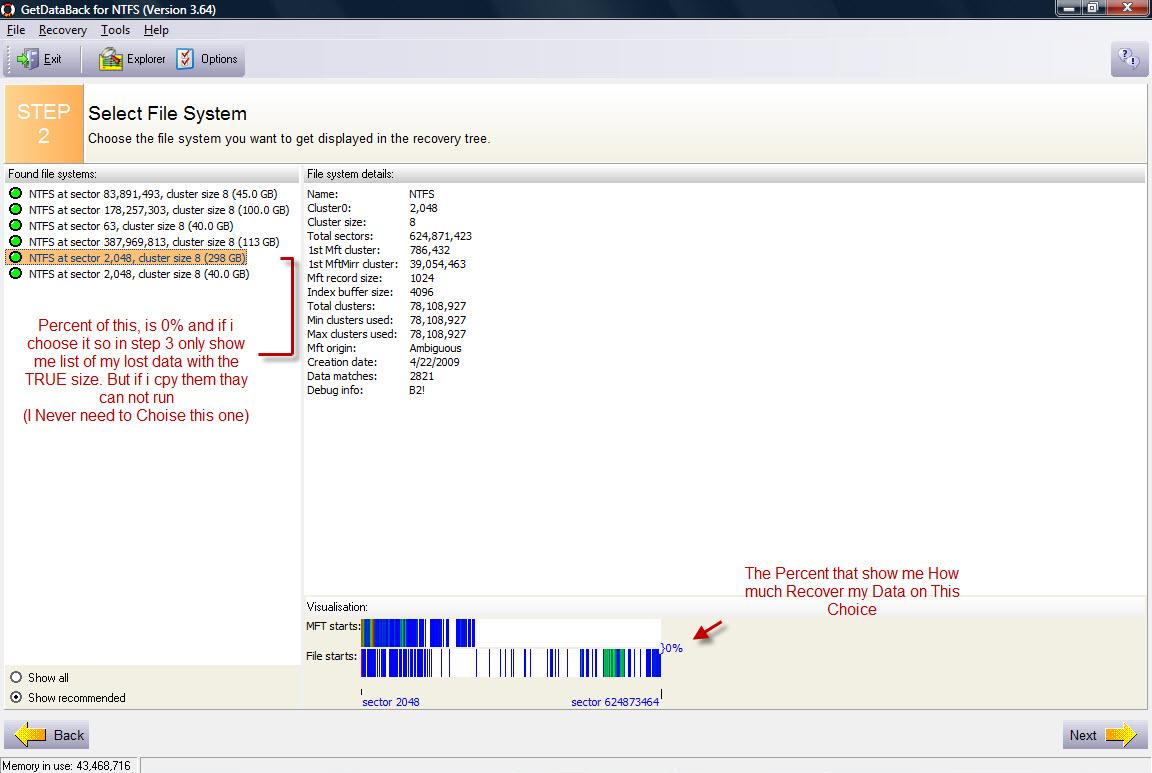This screenshot has width=1152, height=773.
Task: Click Index buffer size value 4096
Action: click(421, 292)
